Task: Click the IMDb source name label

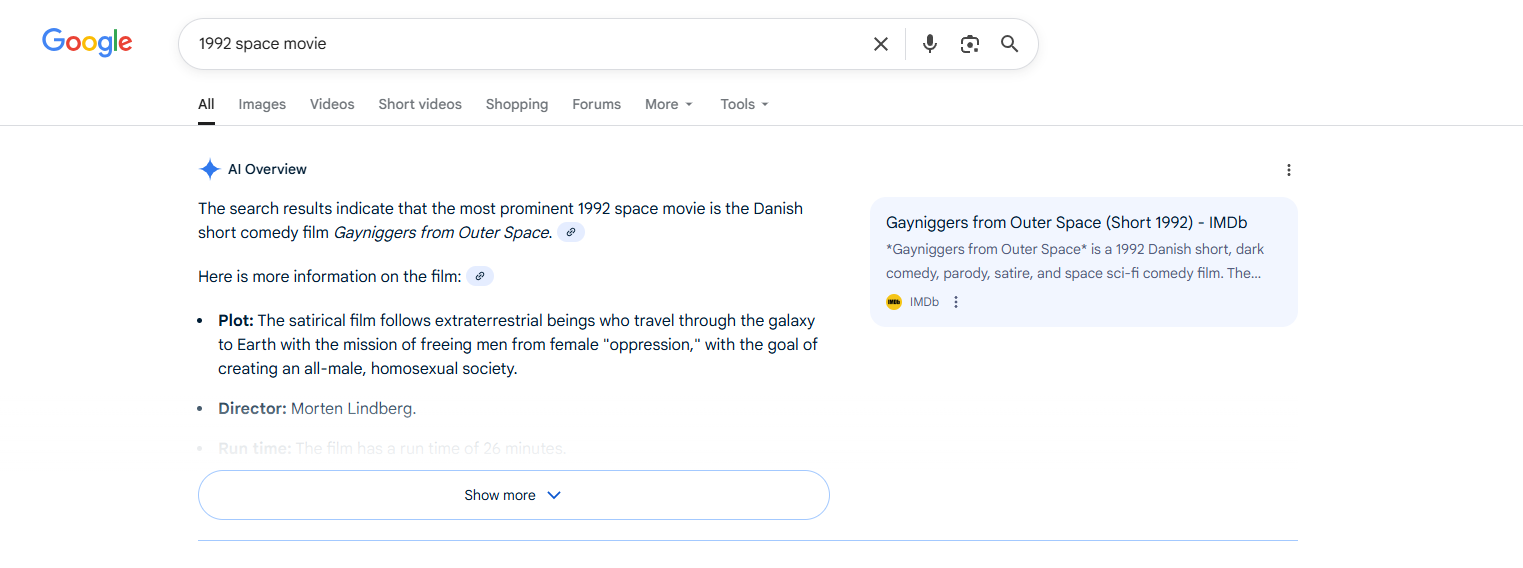Action: coord(924,302)
